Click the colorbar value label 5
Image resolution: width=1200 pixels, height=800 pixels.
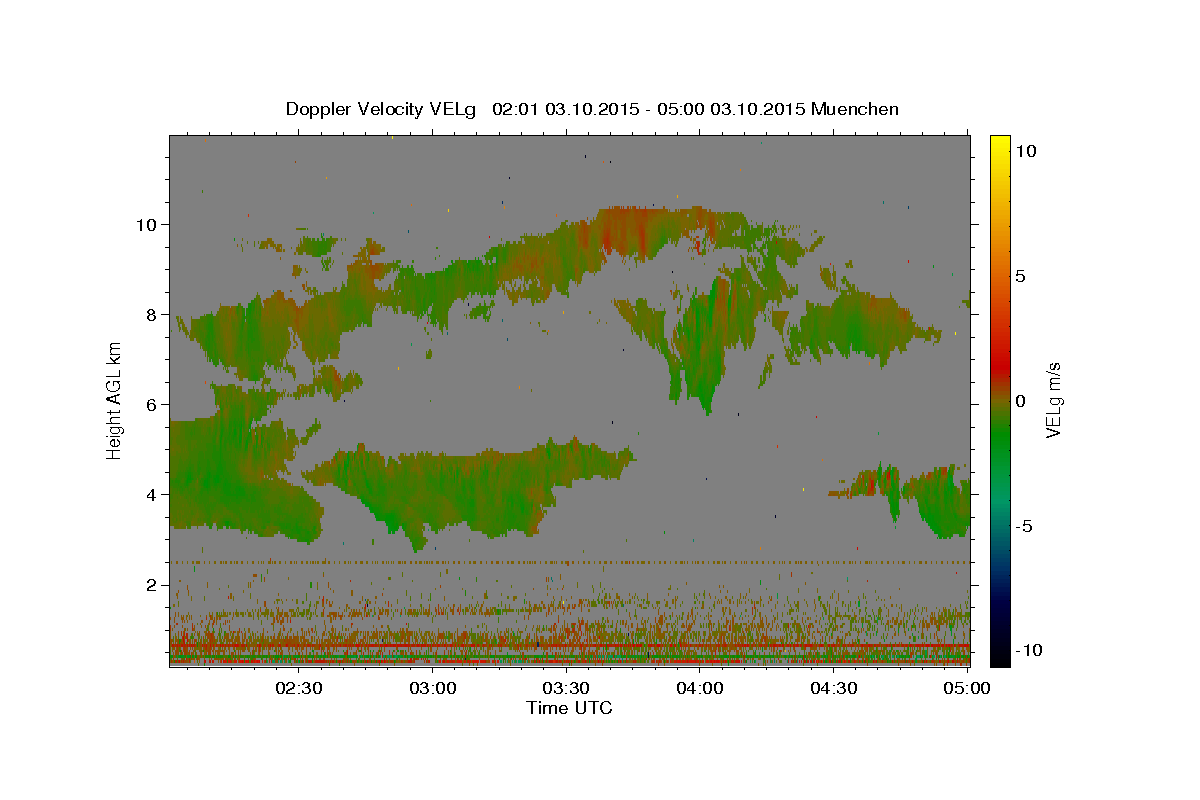(1021, 276)
